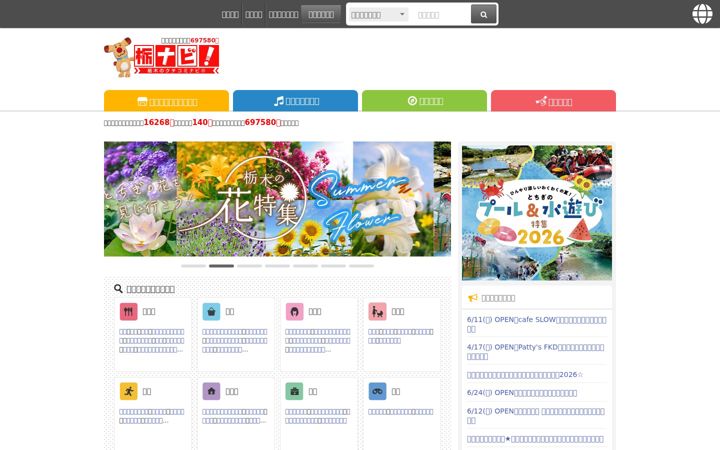720x450 pixels.
Task: Open the search category dropdown in top bar
Action: (x=378, y=15)
